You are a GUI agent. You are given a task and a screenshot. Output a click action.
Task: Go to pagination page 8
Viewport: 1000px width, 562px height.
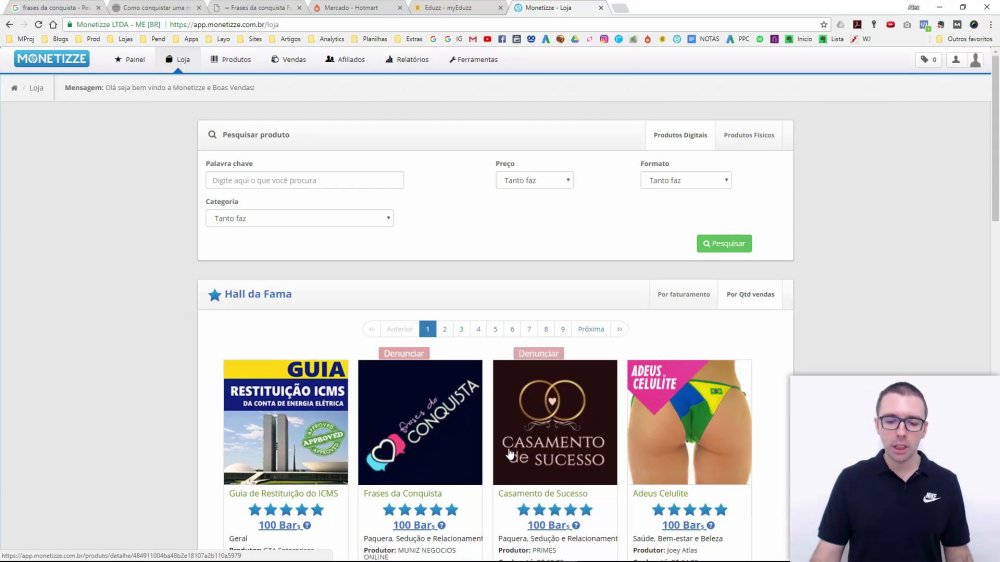tap(546, 329)
